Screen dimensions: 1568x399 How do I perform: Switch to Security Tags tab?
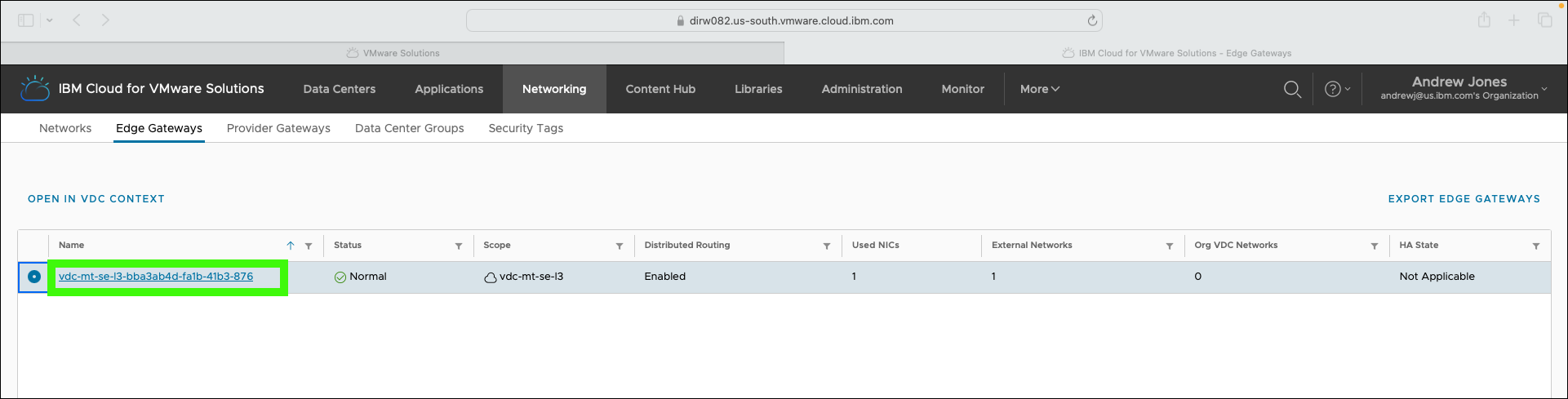tap(526, 128)
